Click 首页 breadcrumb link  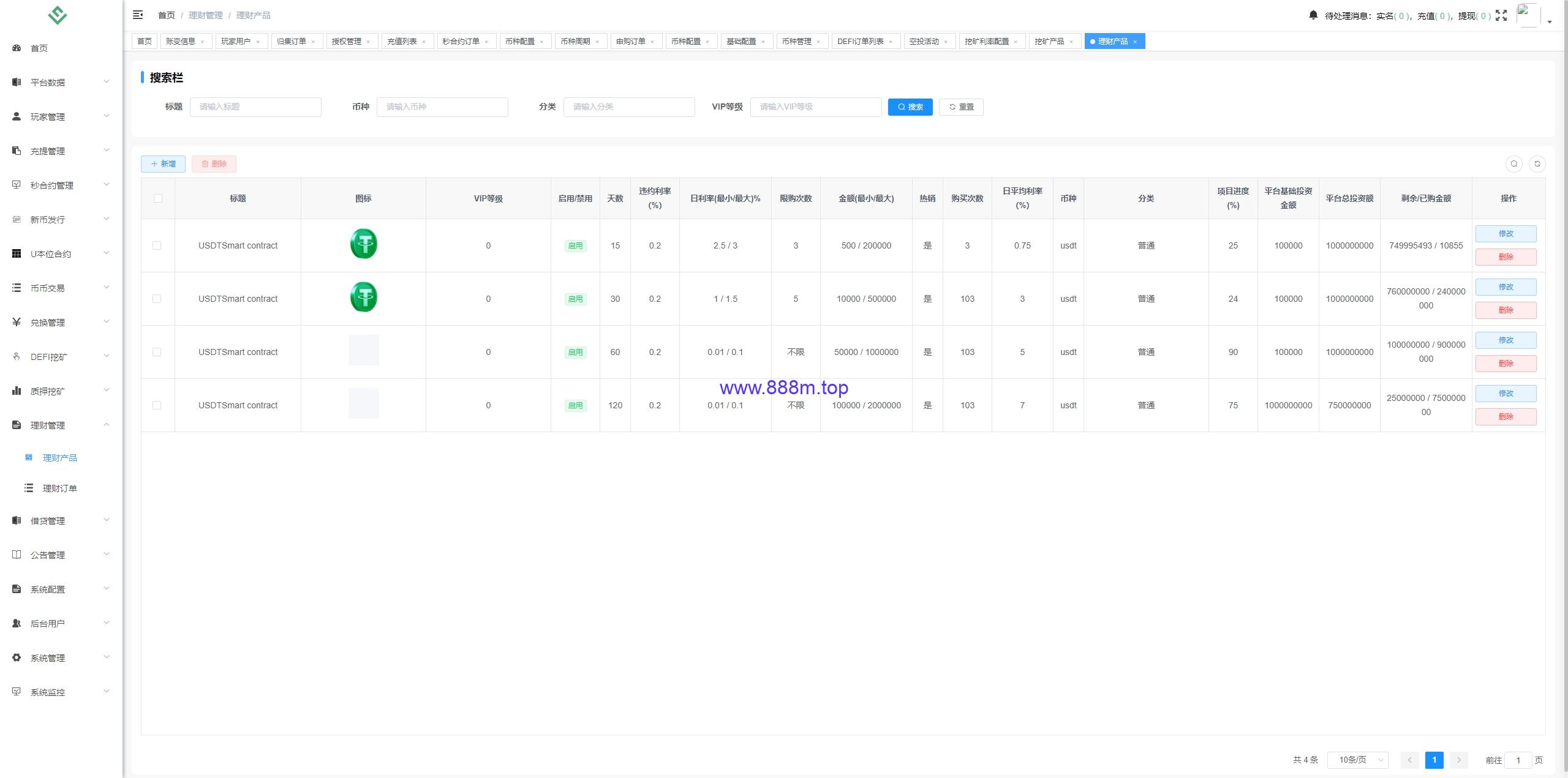[166, 15]
